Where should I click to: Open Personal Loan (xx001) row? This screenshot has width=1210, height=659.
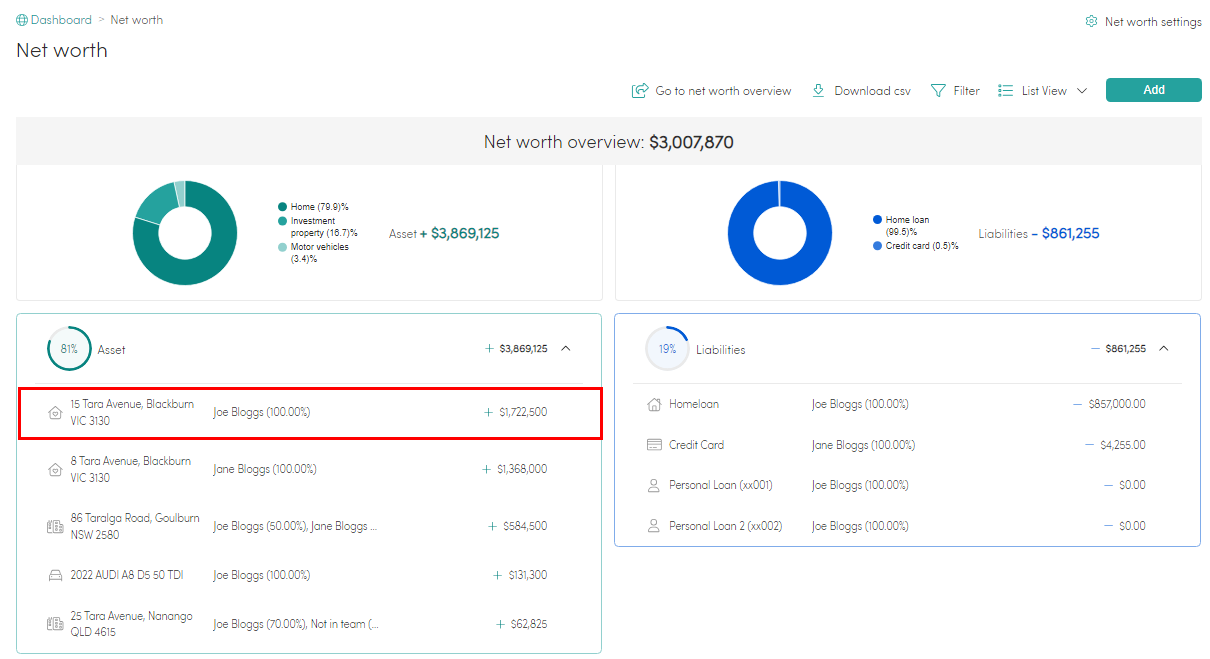(907, 485)
